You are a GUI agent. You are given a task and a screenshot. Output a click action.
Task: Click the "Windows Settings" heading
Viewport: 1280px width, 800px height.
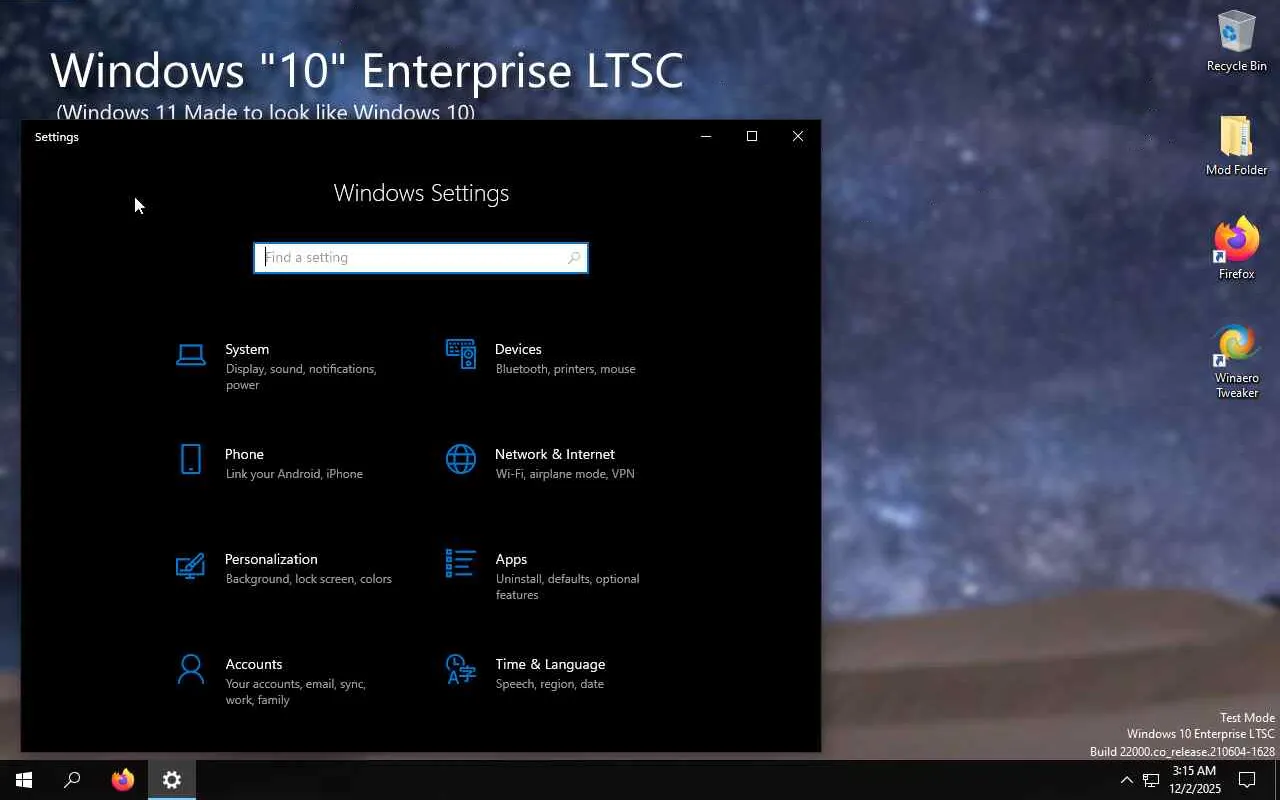421,193
